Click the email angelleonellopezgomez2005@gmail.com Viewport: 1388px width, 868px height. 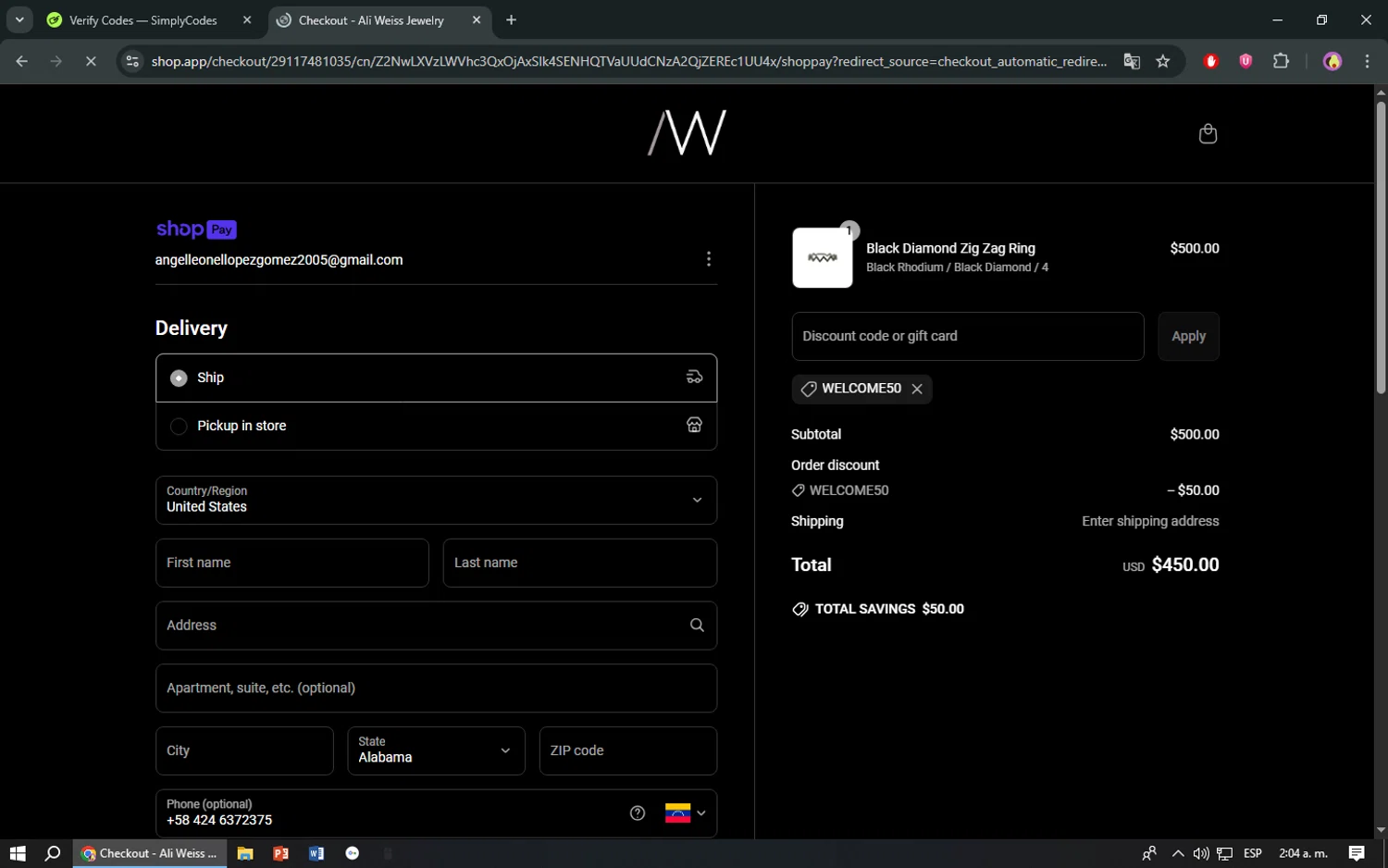(279, 260)
